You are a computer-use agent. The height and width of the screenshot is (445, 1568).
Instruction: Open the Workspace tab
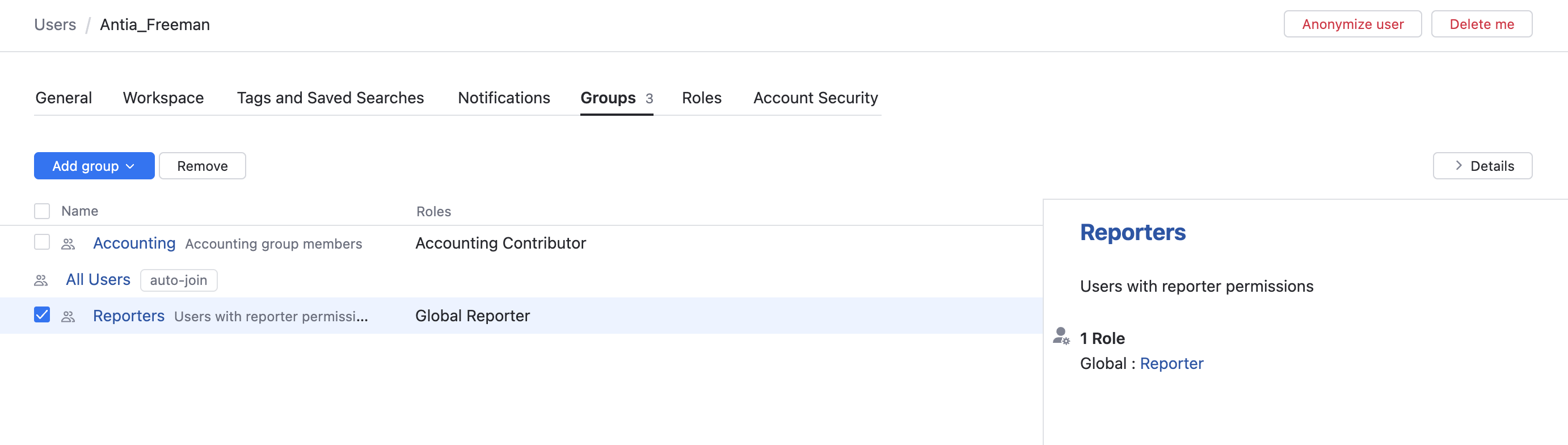(x=163, y=98)
